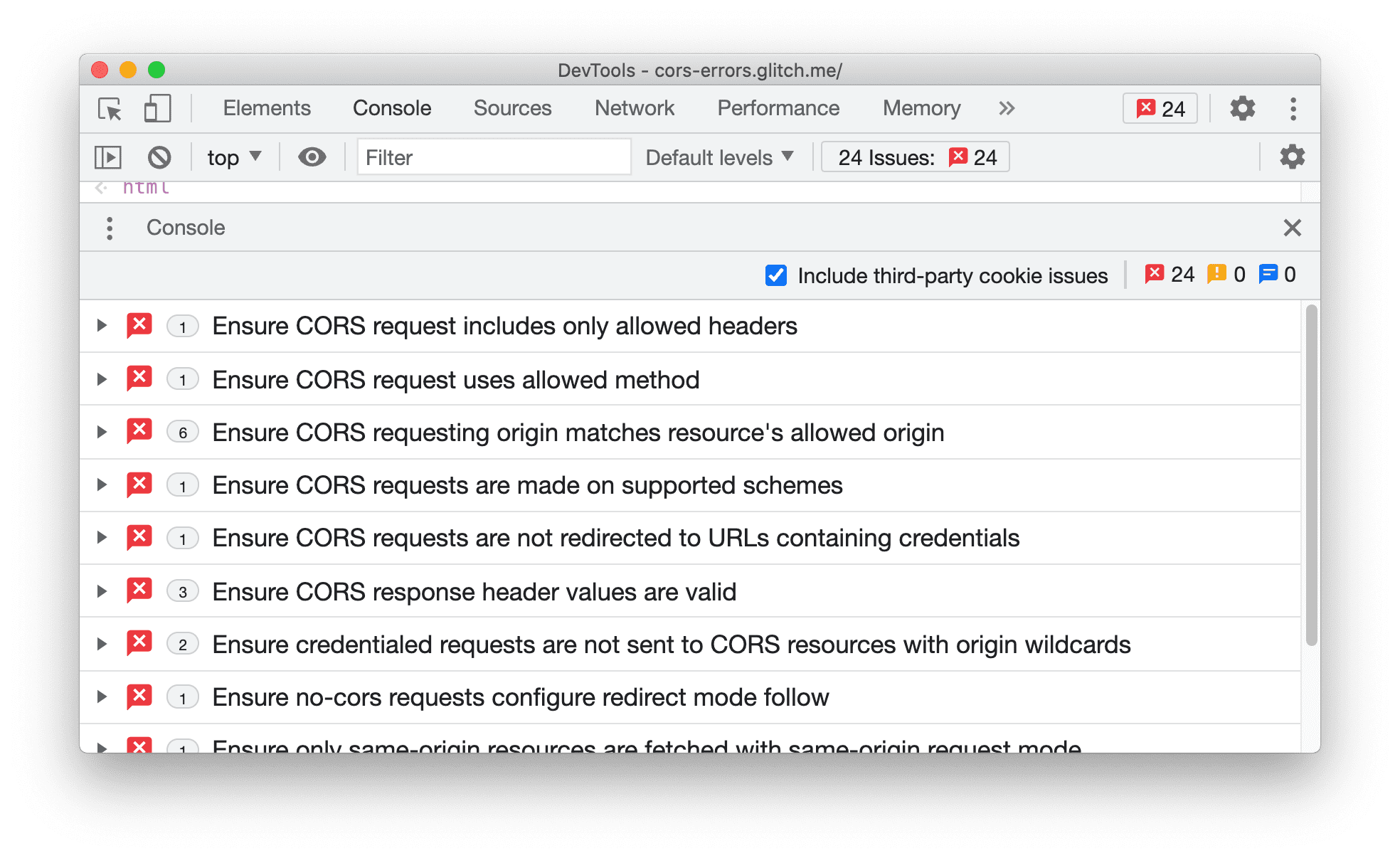Click the overflow menu three-dots icon
The height and width of the screenshot is (858, 1400).
pyautogui.click(x=1293, y=109)
